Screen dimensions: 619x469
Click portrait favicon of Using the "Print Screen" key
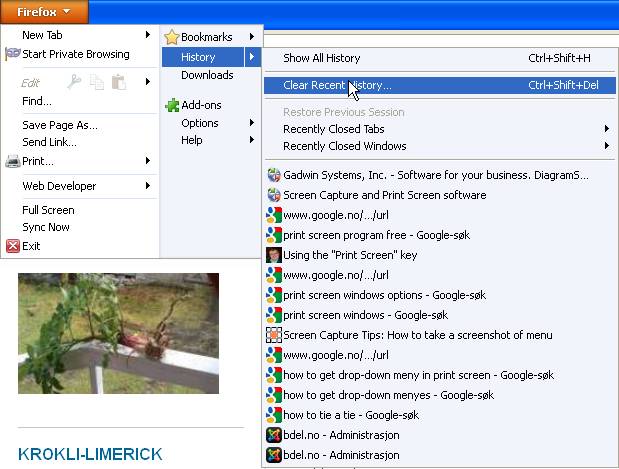pos(274,255)
